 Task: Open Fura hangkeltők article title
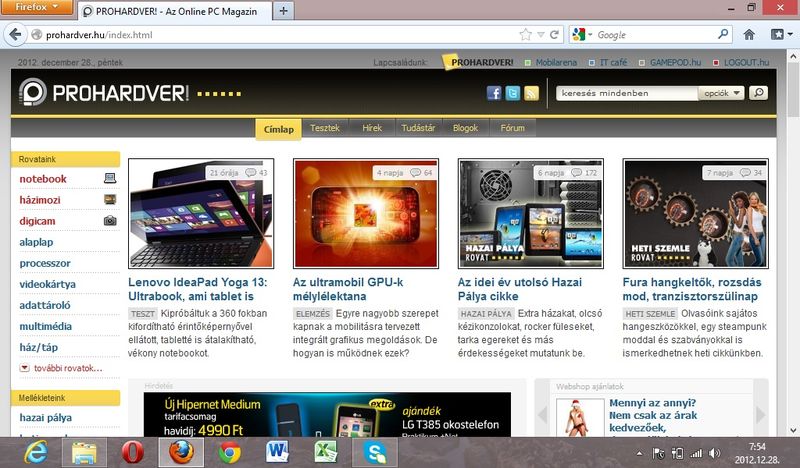[692, 289]
